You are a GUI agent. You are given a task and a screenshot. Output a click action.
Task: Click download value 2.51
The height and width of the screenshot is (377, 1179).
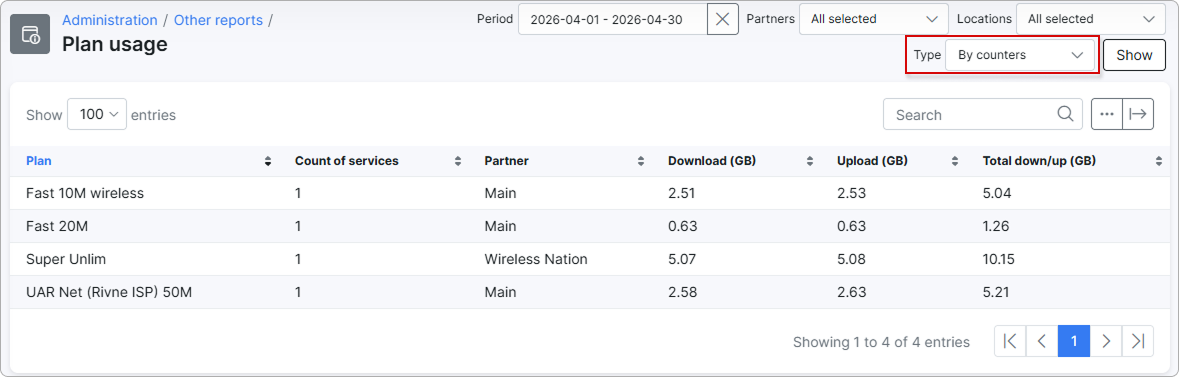coord(681,193)
